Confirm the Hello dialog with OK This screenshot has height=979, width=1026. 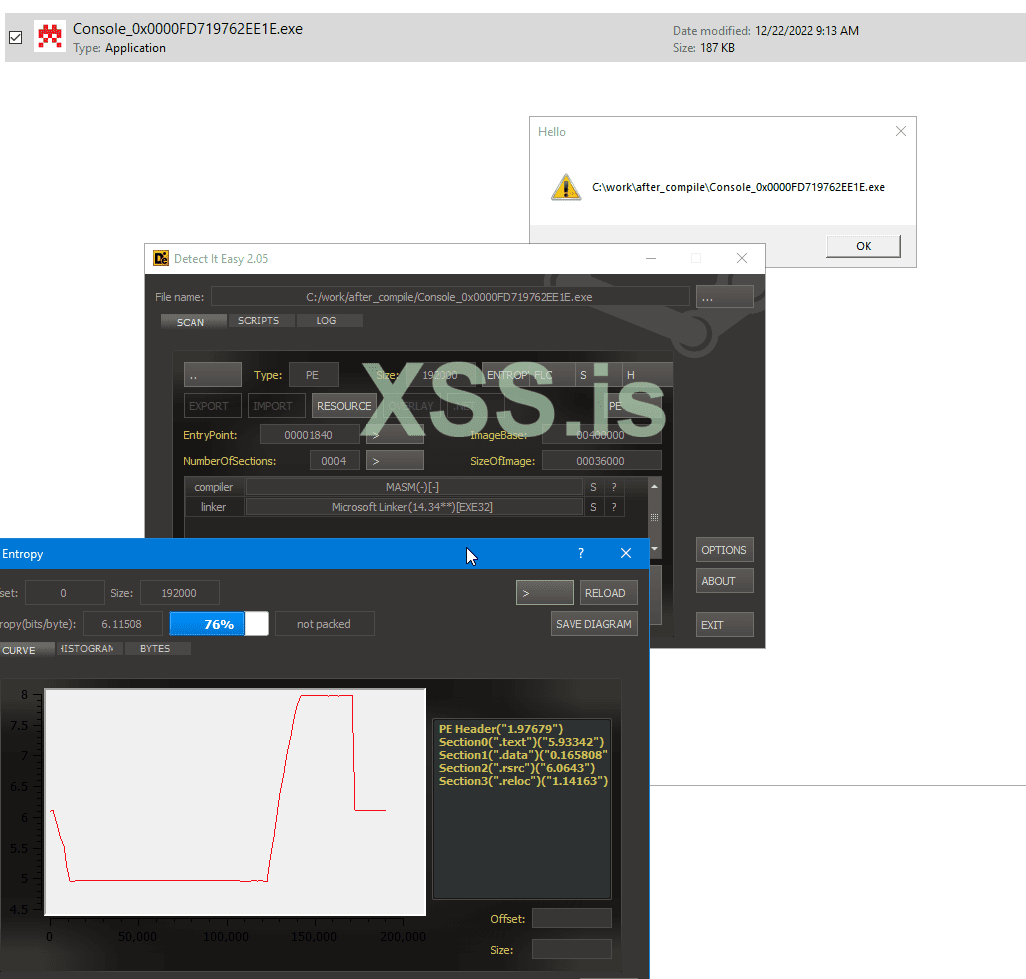click(x=863, y=246)
